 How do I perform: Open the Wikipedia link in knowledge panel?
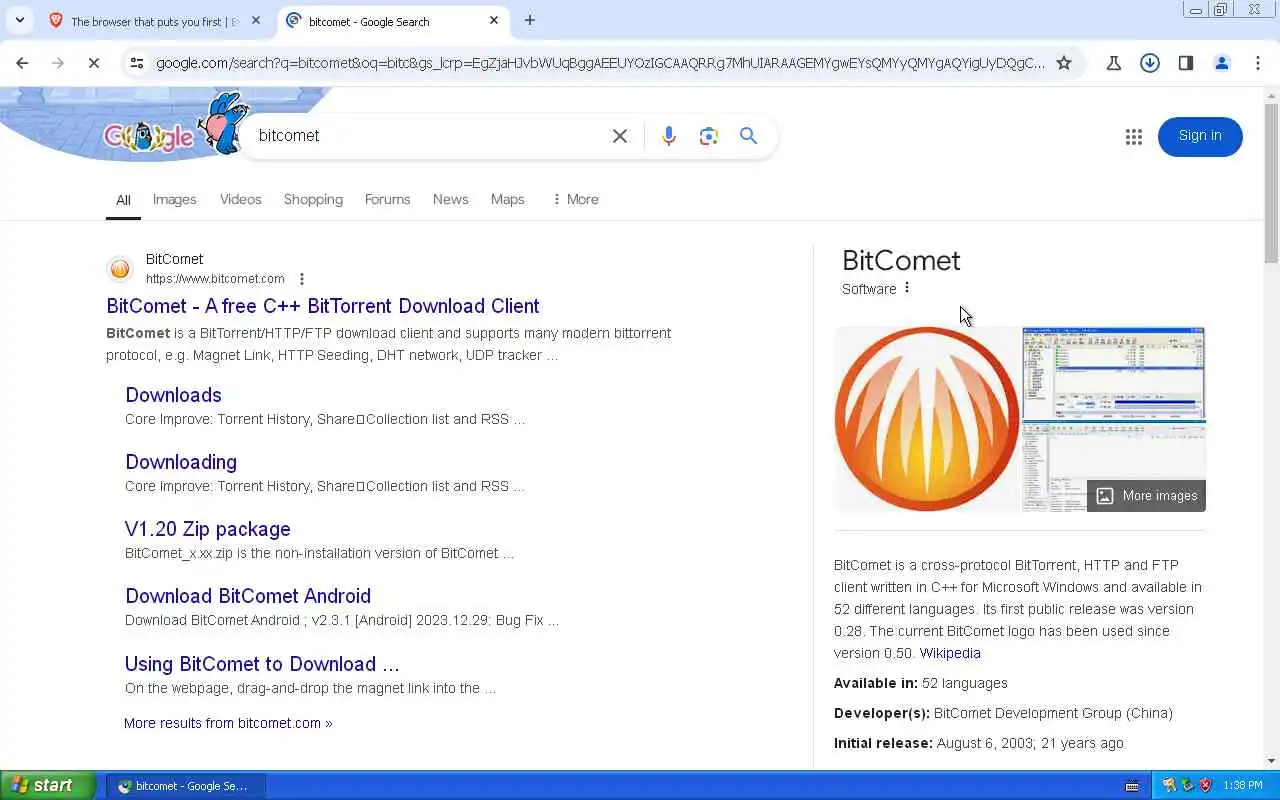[950, 653]
